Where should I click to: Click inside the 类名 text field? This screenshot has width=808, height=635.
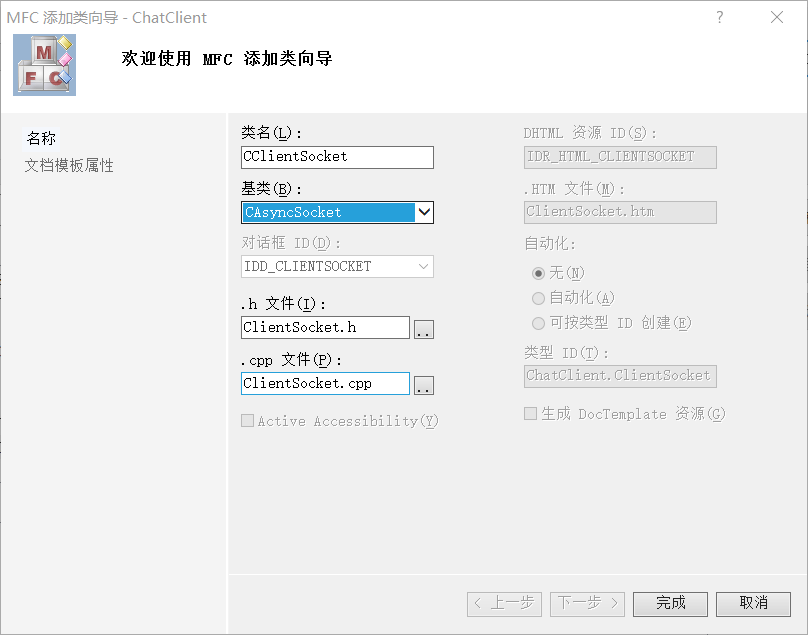(337, 157)
